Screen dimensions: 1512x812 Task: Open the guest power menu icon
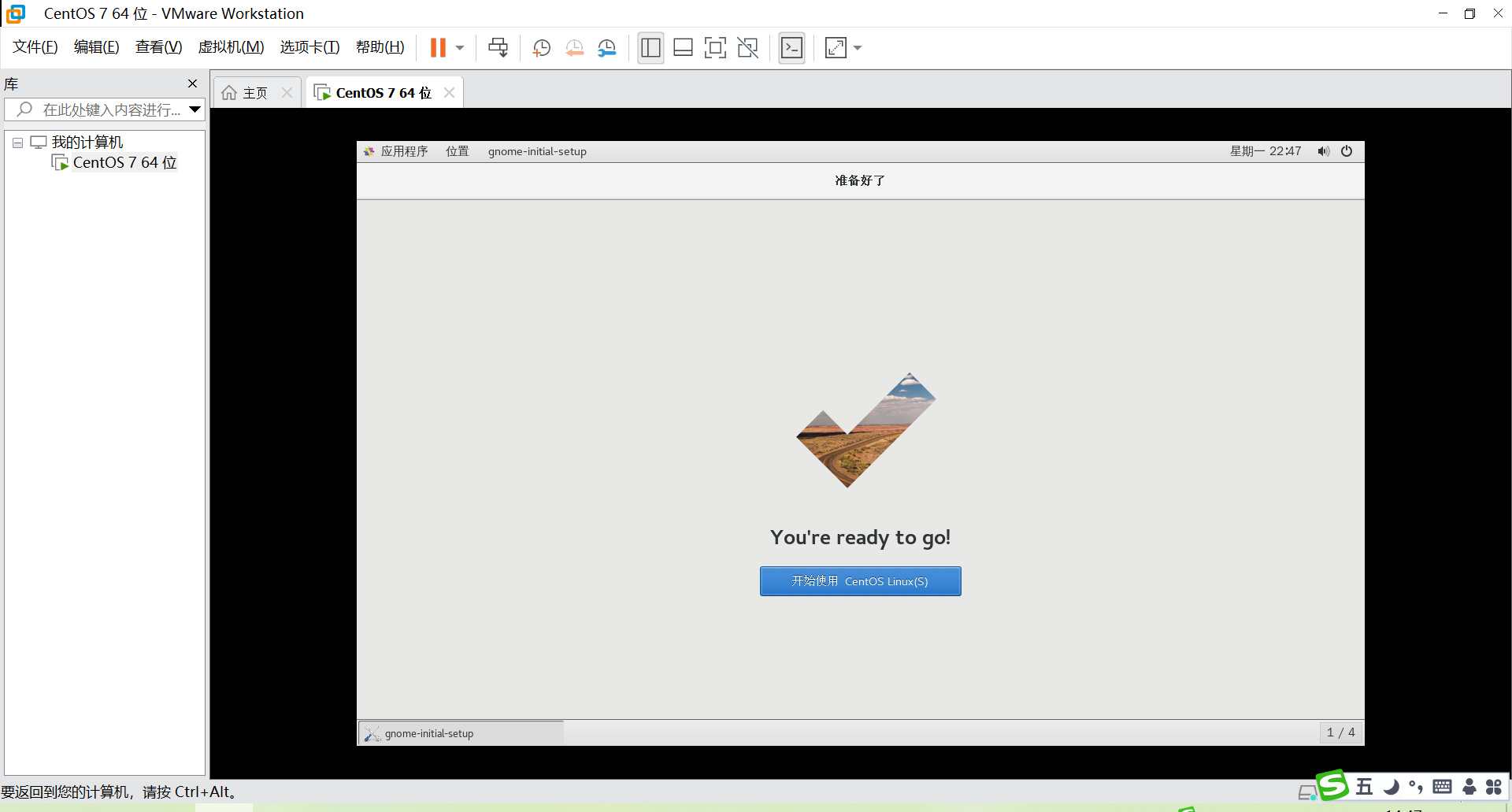click(x=1347, y=151)
